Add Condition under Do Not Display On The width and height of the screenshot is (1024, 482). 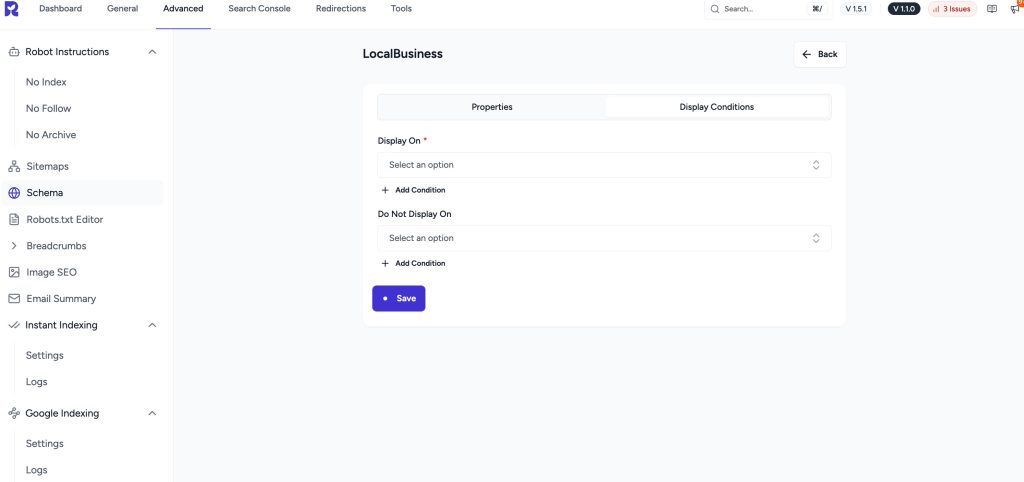tap(413, 263)
